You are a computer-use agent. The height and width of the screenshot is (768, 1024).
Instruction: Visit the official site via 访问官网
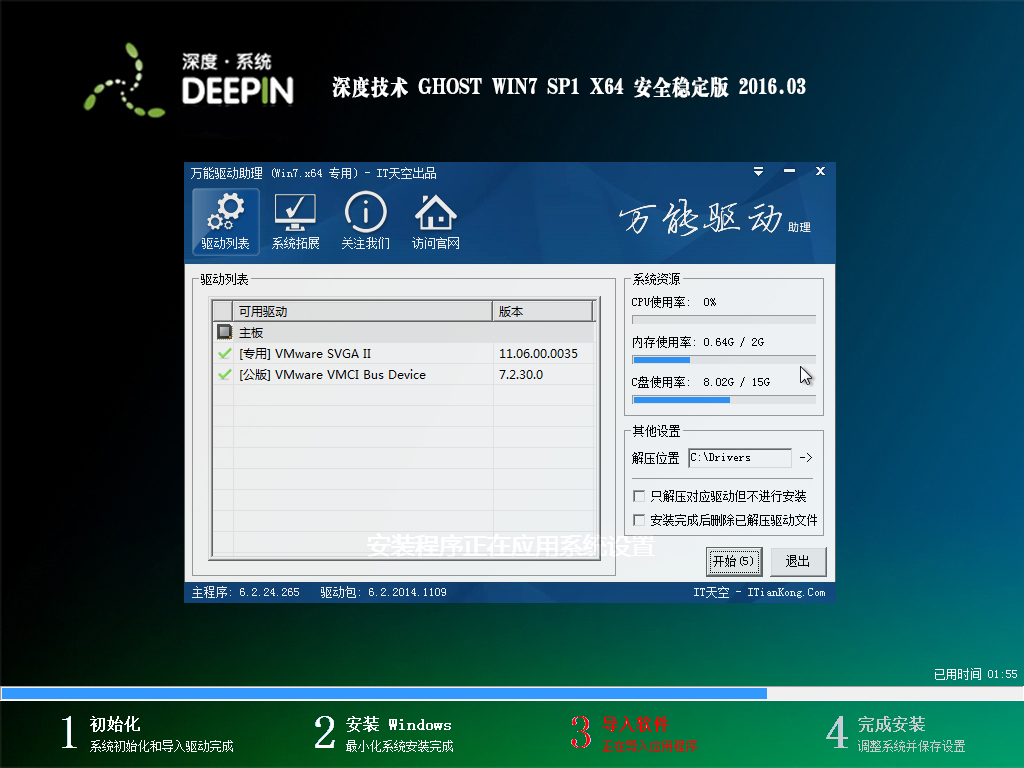click(x=436, y=221)
